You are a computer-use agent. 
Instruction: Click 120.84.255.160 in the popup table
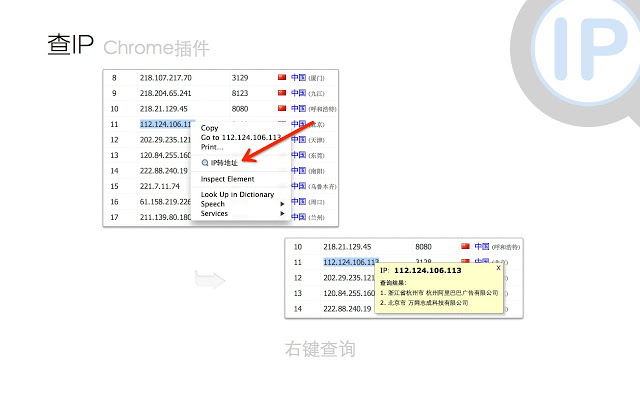(x=349, y=293)
